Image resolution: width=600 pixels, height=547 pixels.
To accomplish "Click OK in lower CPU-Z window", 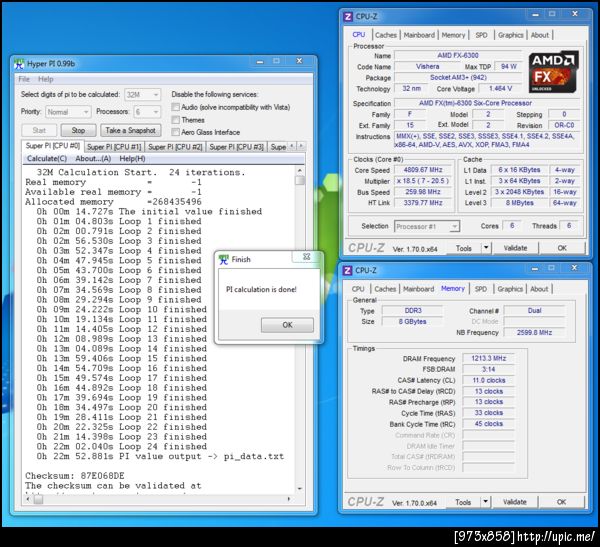I will point(561,502).
